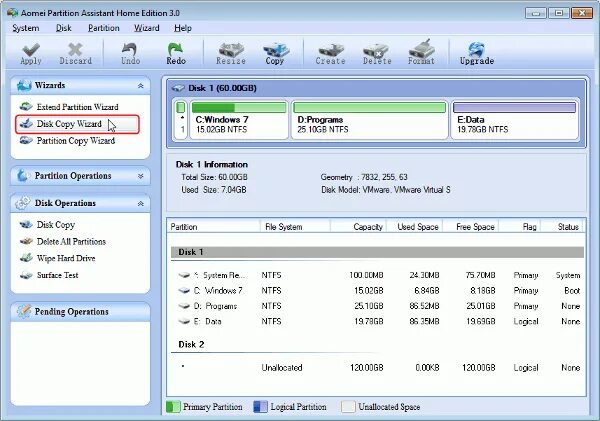The height and width of the screenshot is (421, 600).
Task: Select the D:Programs partition block
Action: [369, 119]
